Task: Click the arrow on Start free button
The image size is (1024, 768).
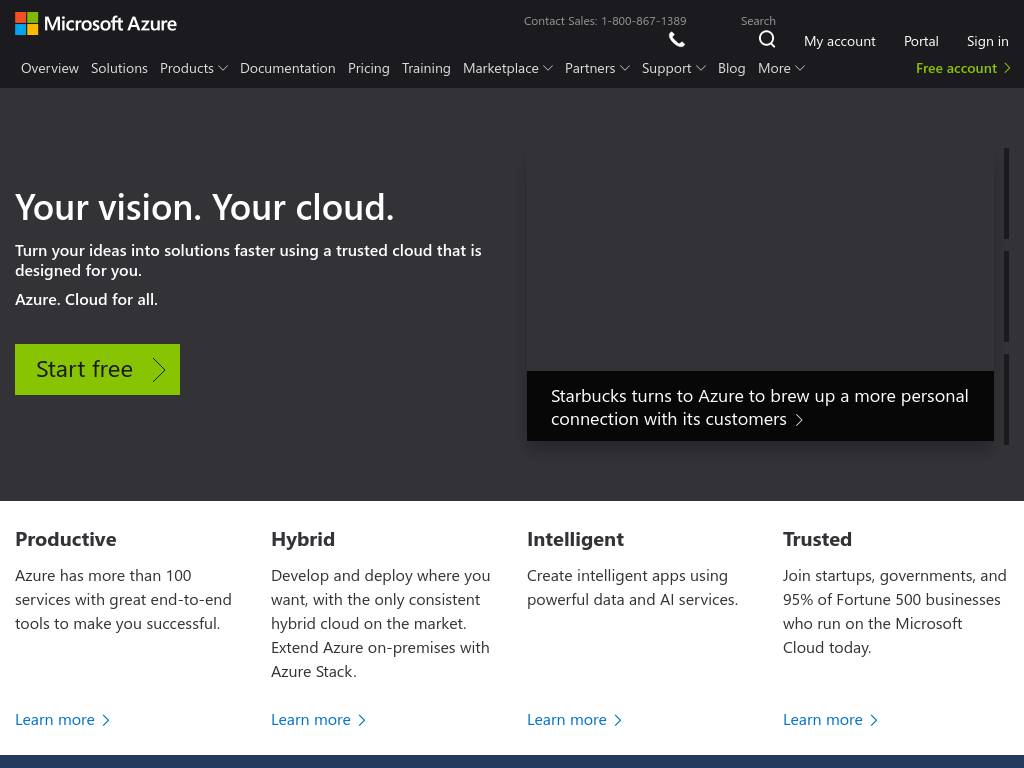Action: coord(159,370)
